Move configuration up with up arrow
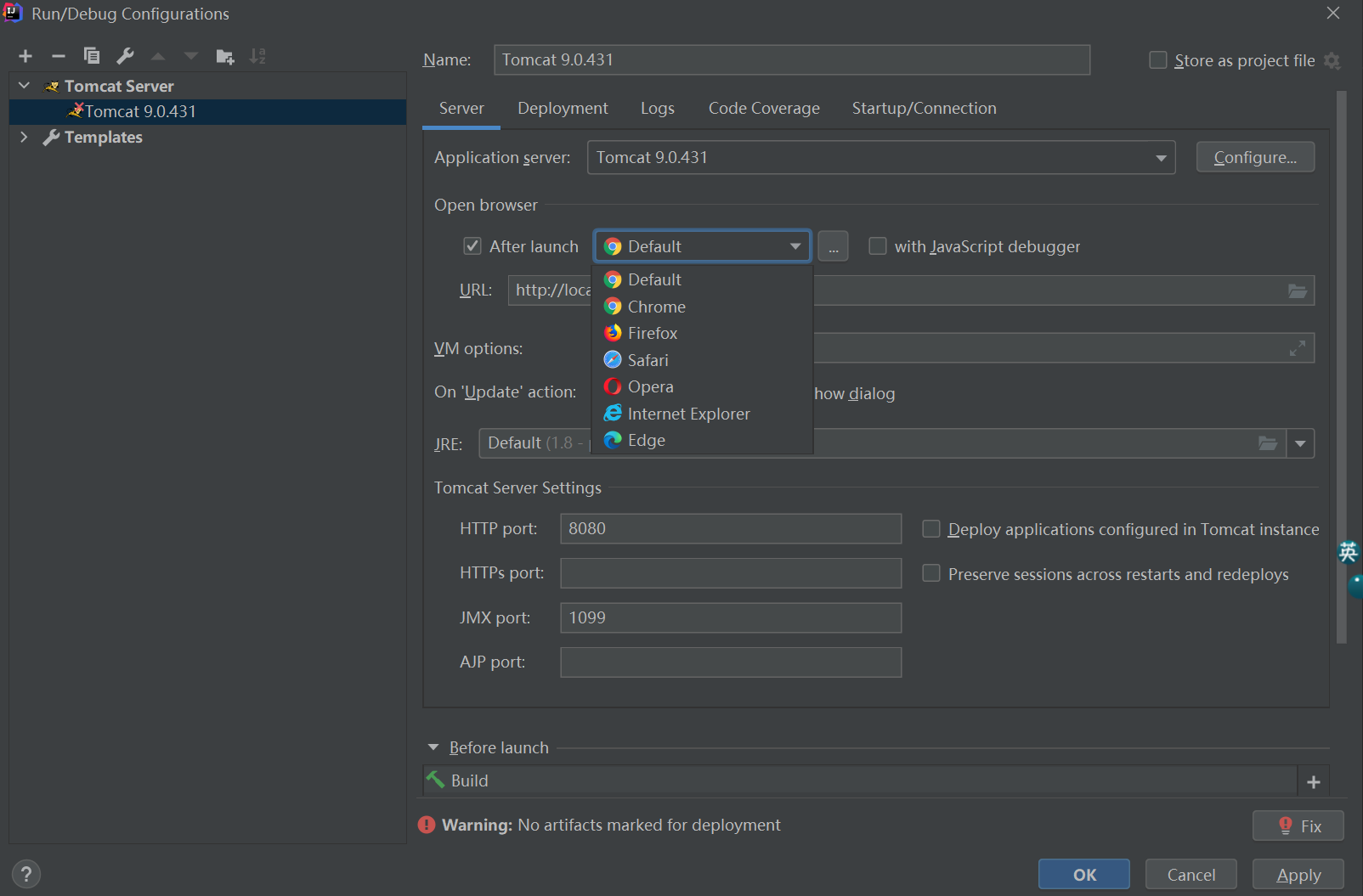This screenshot has height=896, width=1363. click(158, 56)
